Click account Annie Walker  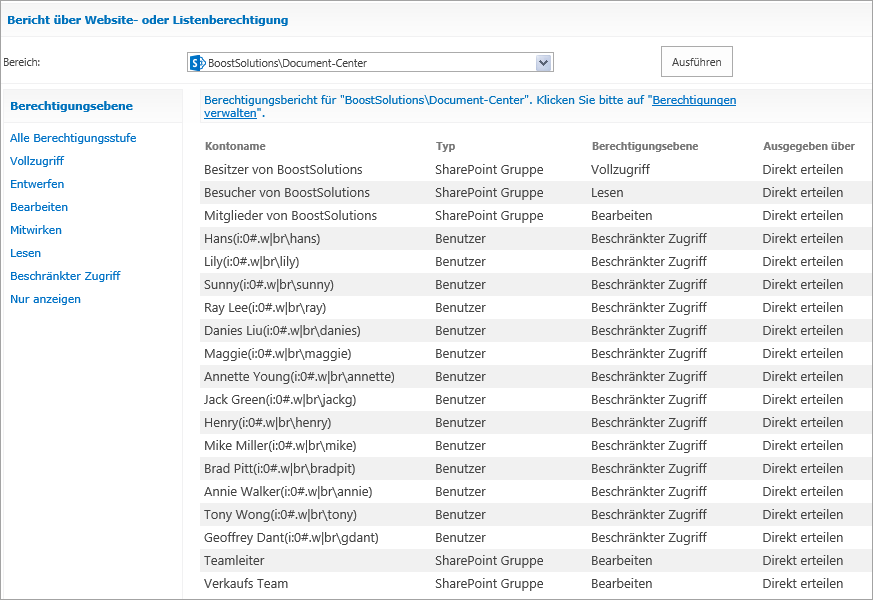[x=288, y=492]
